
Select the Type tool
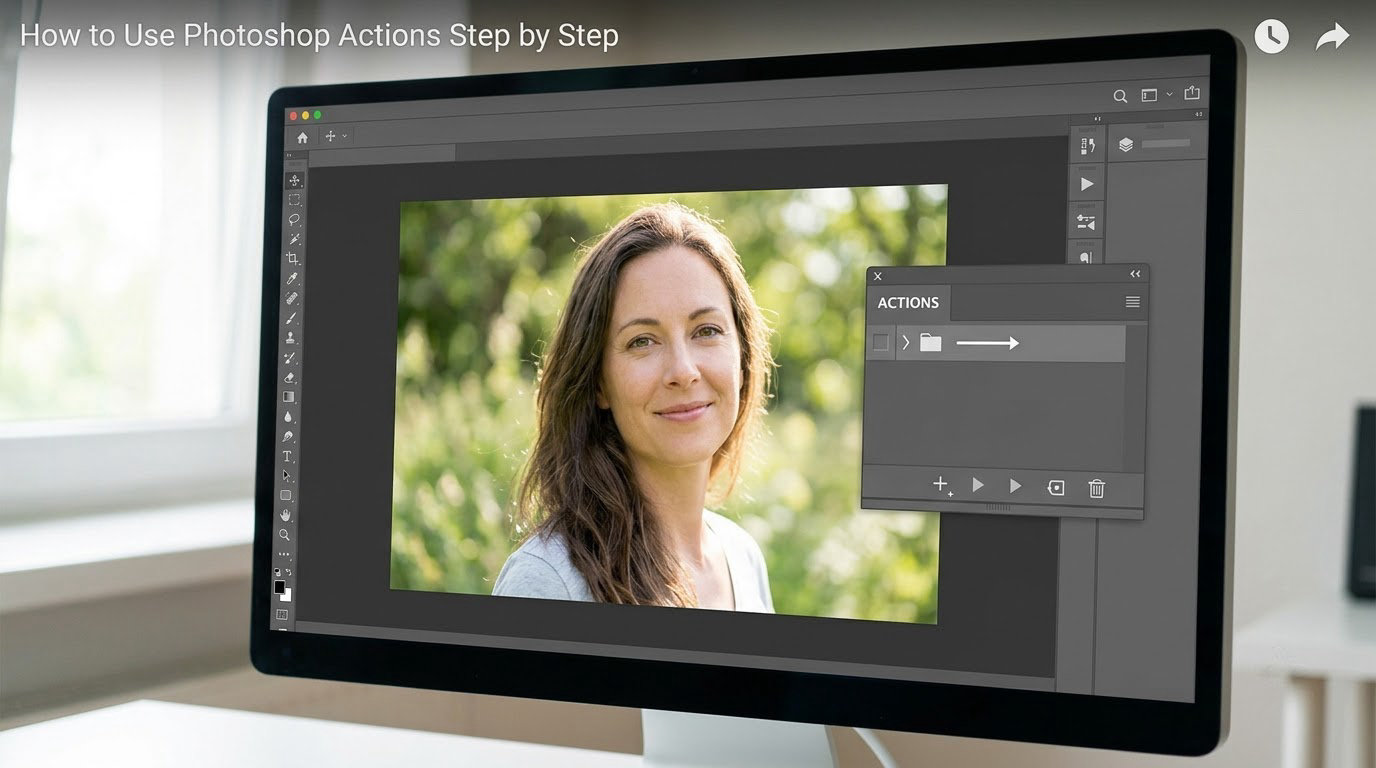tap(288, 456)
